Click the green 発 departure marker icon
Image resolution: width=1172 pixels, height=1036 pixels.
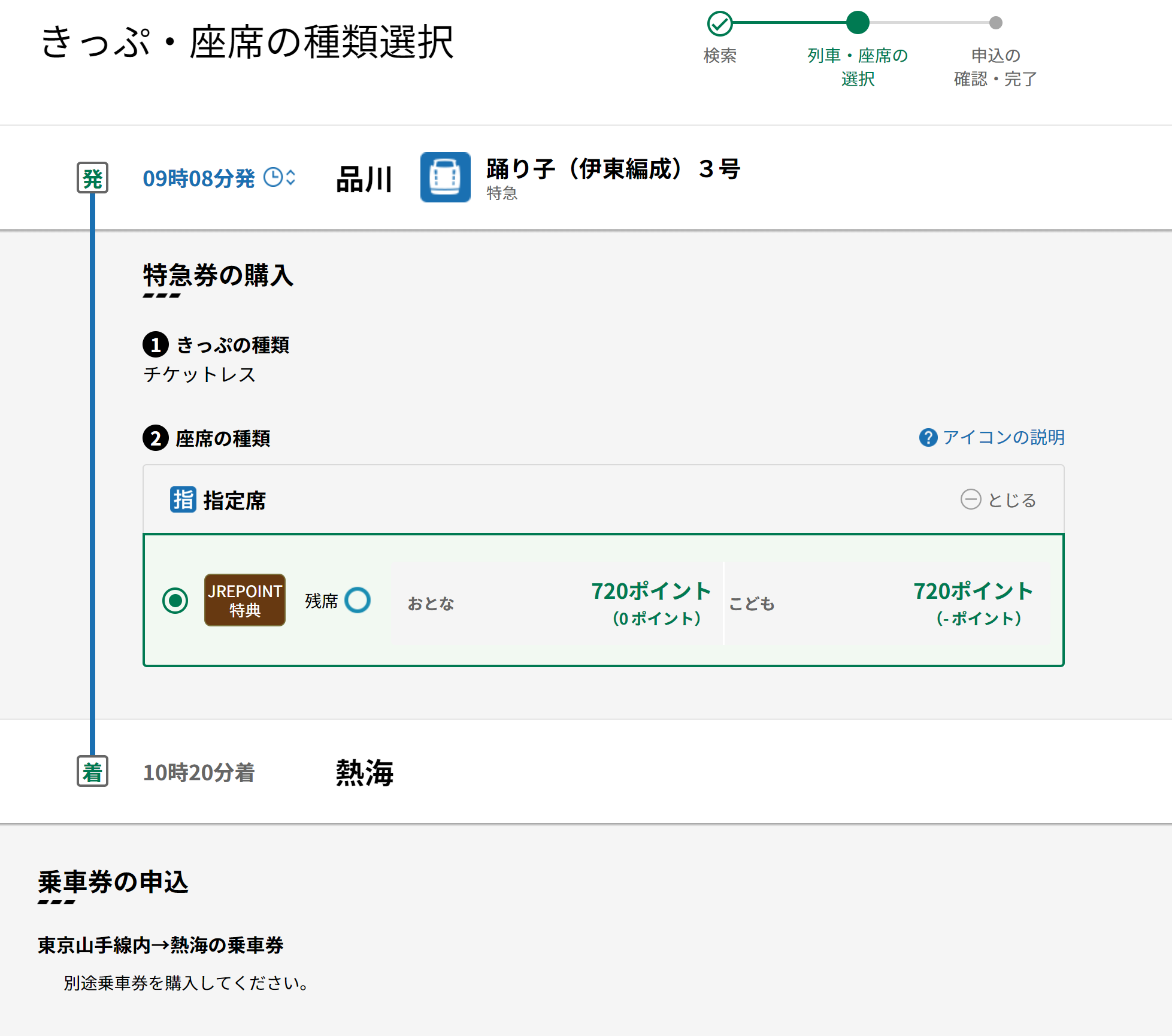[x=92, y=178]
